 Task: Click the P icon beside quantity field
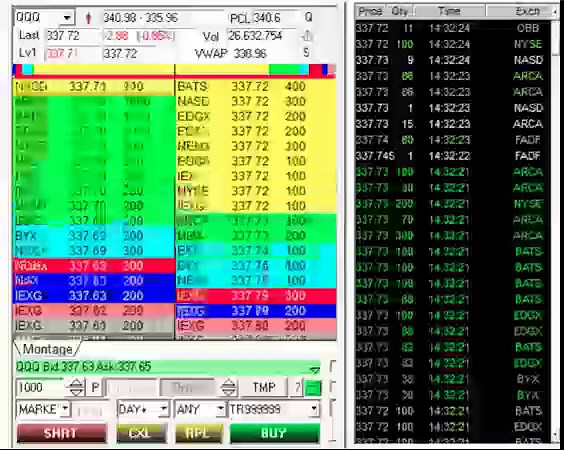click(x=95, y=387)
